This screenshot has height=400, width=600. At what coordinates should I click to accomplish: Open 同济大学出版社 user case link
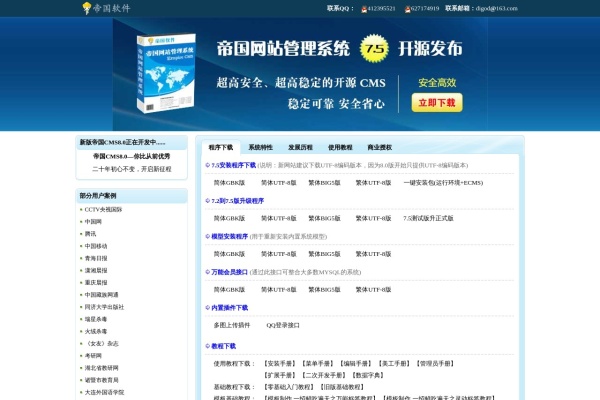pyautogui.click(x=104, y=307)
